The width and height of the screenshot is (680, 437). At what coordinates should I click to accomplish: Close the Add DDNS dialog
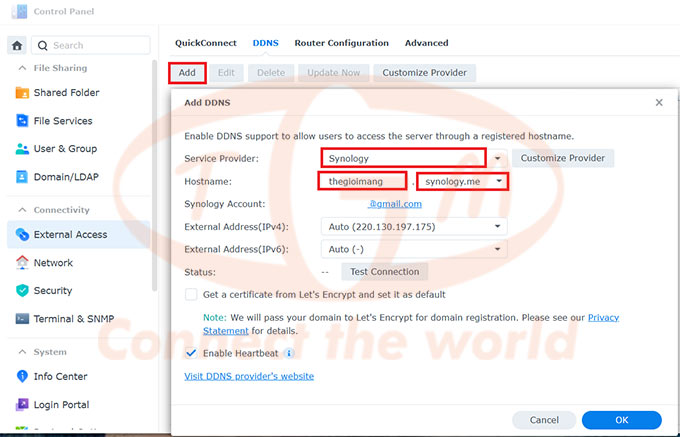coord(659,103)
